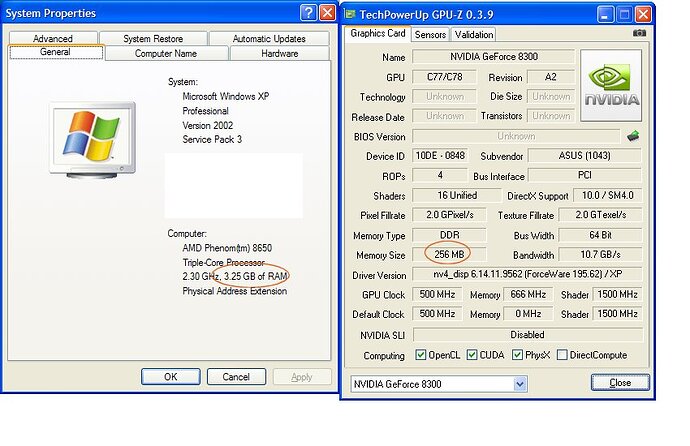Click the Windows XP monitor logo
Image resolution: width=690 pixels, height=446 pixels.
point(93,140)
